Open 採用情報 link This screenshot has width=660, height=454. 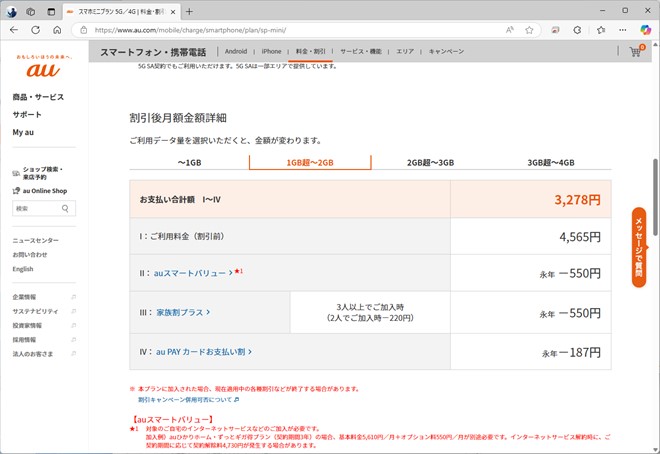coord(24,340)
